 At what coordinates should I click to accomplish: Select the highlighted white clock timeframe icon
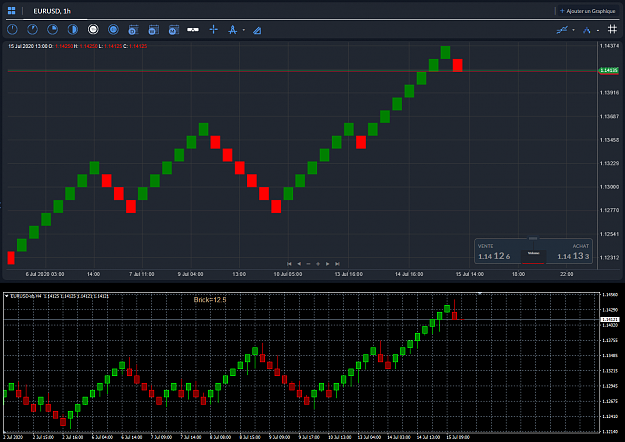[x=93, y=29]
